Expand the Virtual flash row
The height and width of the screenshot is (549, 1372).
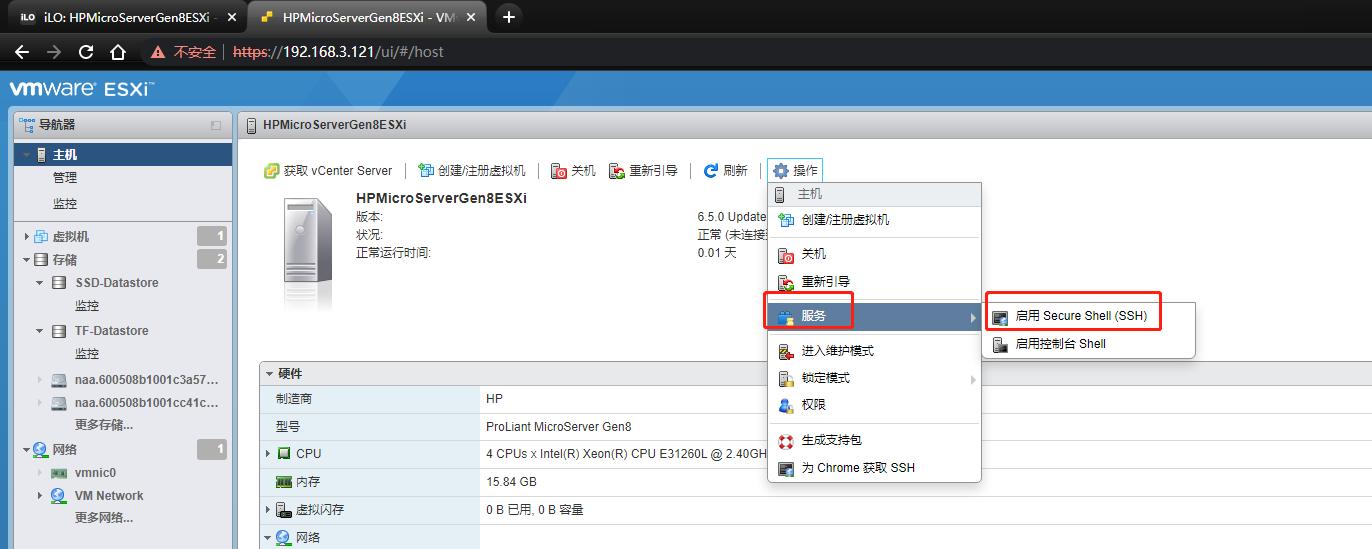pyautogui.click(x=268, y=510)
